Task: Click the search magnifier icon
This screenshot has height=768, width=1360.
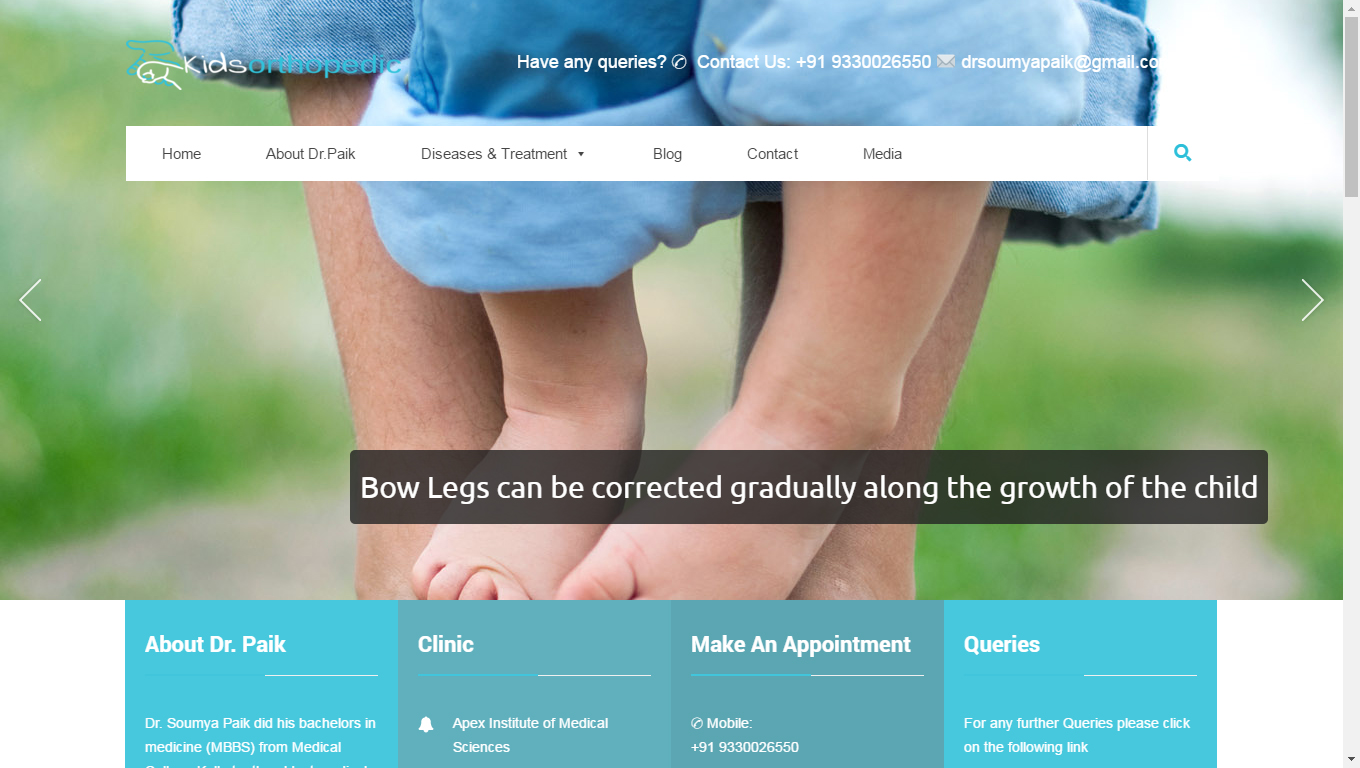Action: click(x=1182, y=153)
